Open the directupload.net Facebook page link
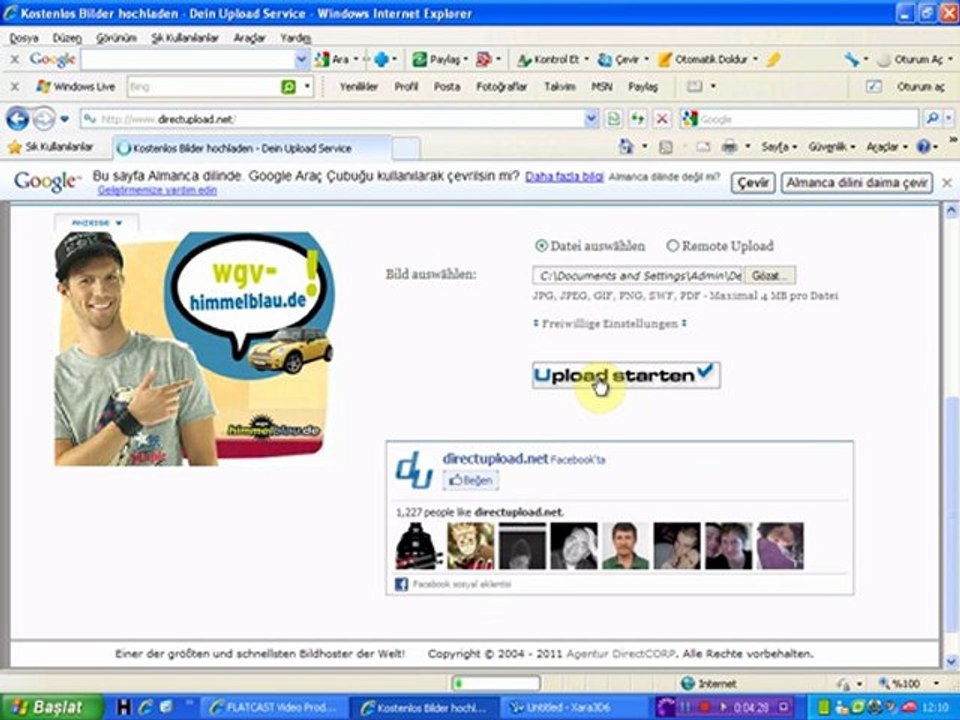The height and width of the screenshot is (720, 960). pyautogui.click(x=495, y=459)
